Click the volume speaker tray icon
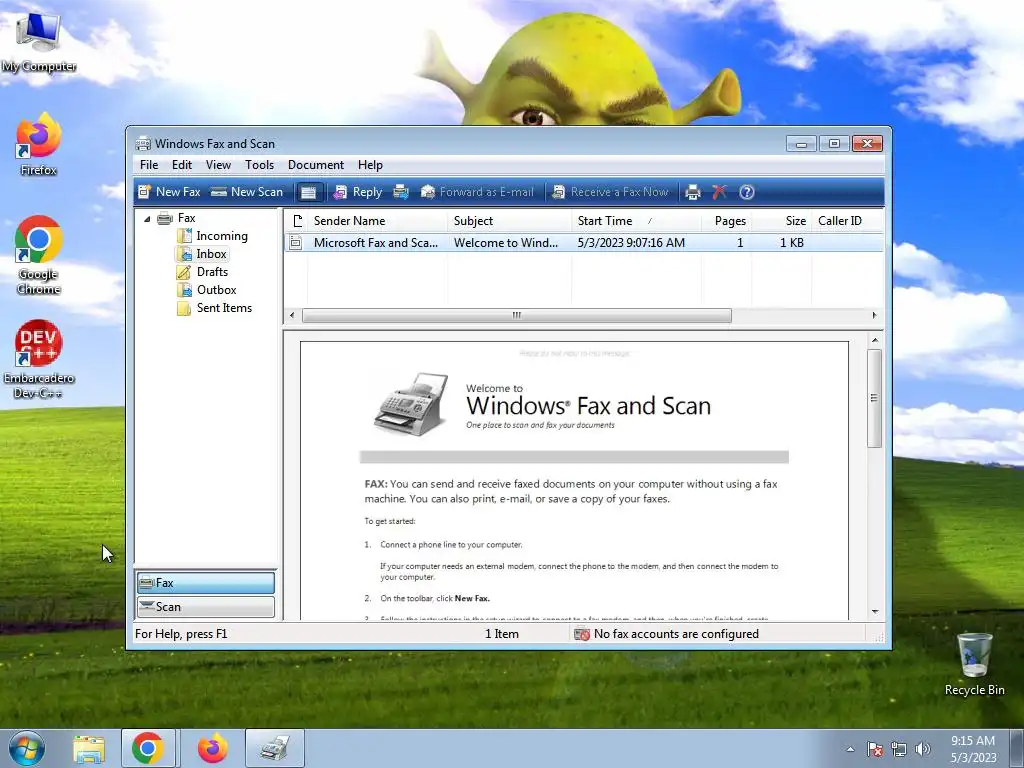The width and height of the screenshot is (1024, 768). click(x=922, y=749)
